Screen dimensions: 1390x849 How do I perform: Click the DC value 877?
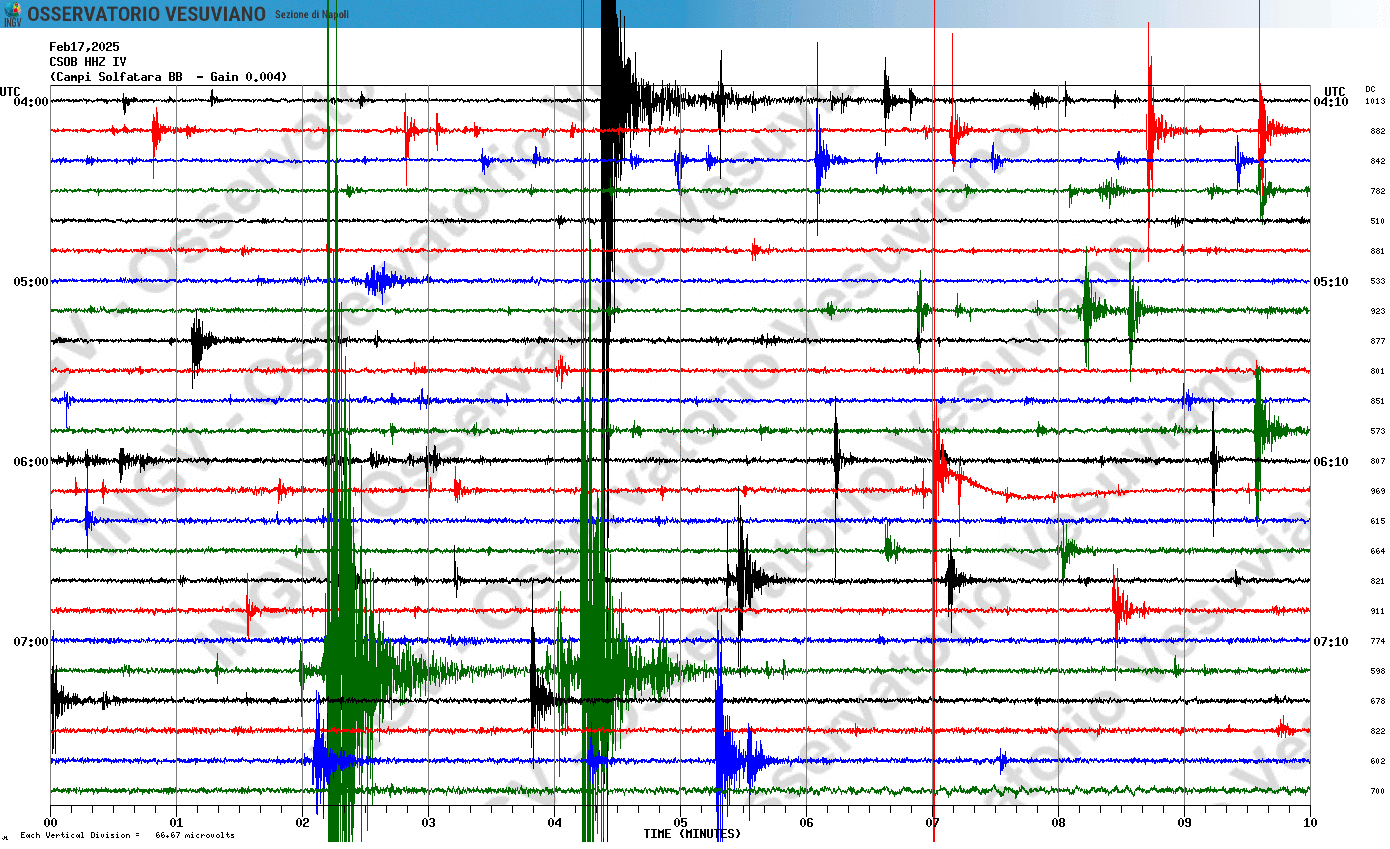pyautogui.click(x=1377, y=341)
